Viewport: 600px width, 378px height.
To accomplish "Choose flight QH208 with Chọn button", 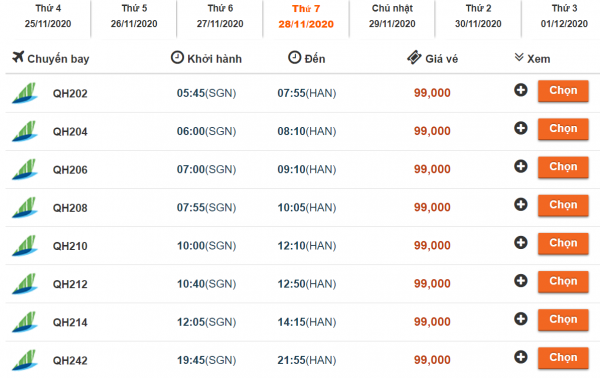I will pyautogui.click(x=563, y=205).
